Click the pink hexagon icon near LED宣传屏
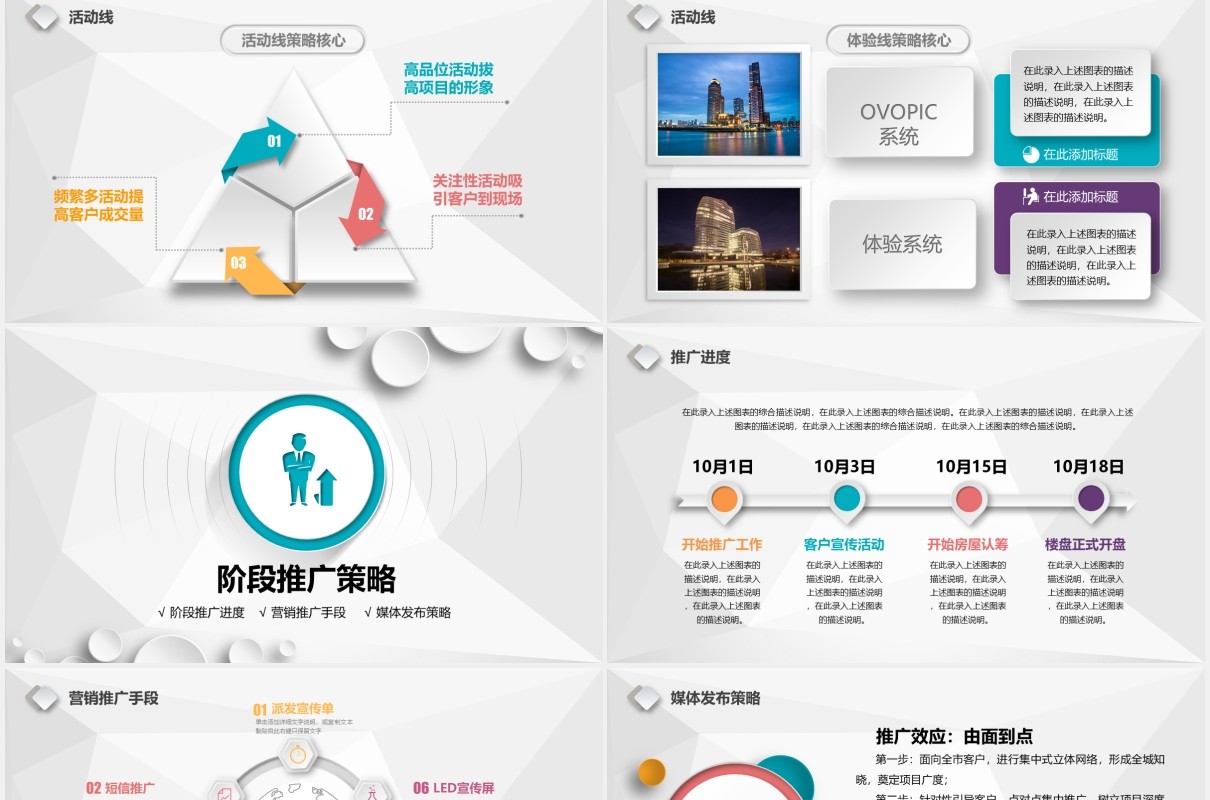1210x800 pixels. point(371,792)
